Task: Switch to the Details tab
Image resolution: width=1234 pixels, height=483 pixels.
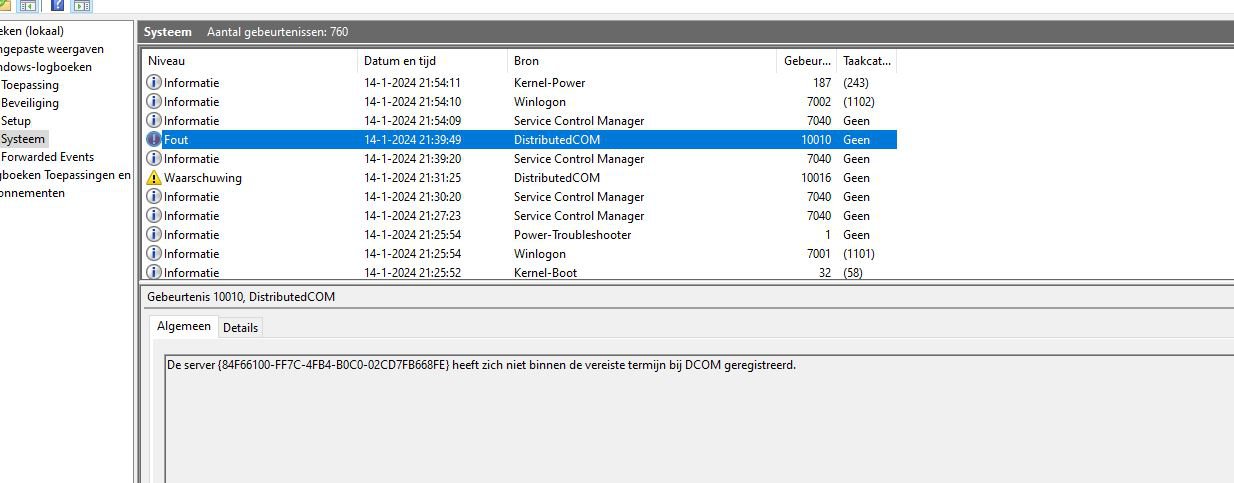Action: (x=240, y=328)
